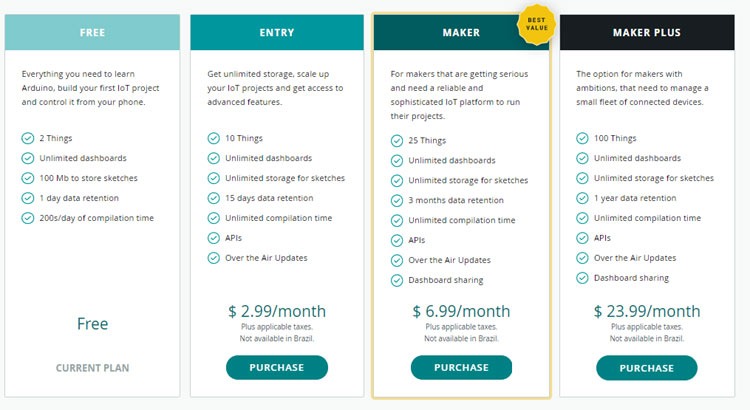Screen dimensions: 750x410
Task: Click checkmark next to "200s/day of compilation time"
Action: coord(27,218)
